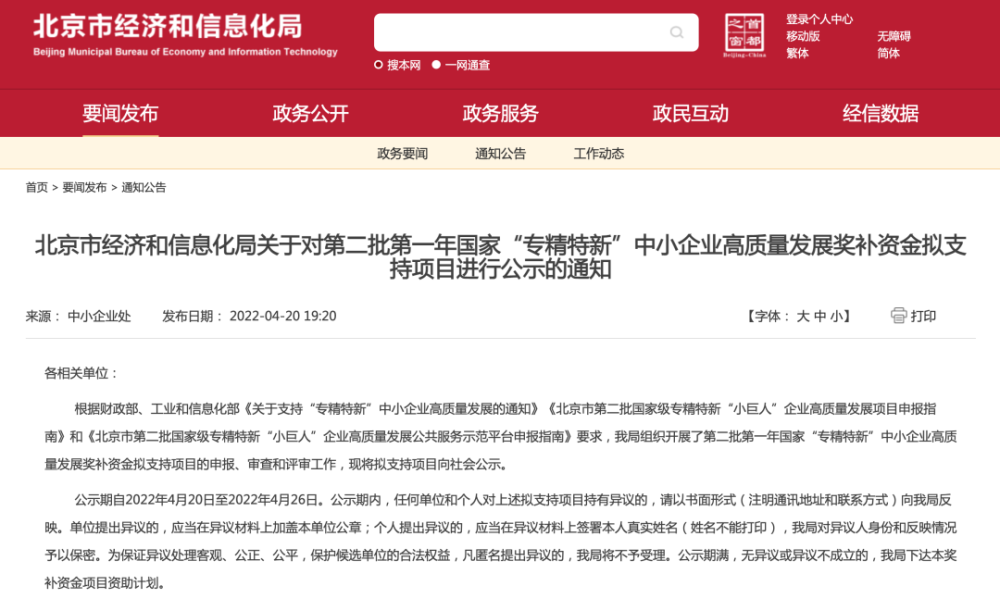The width and height of the screenshot is (1000, 611).
Task: Open the 政民互动 navigation tab
Action: pyautogui.click(x=691, y=114)
